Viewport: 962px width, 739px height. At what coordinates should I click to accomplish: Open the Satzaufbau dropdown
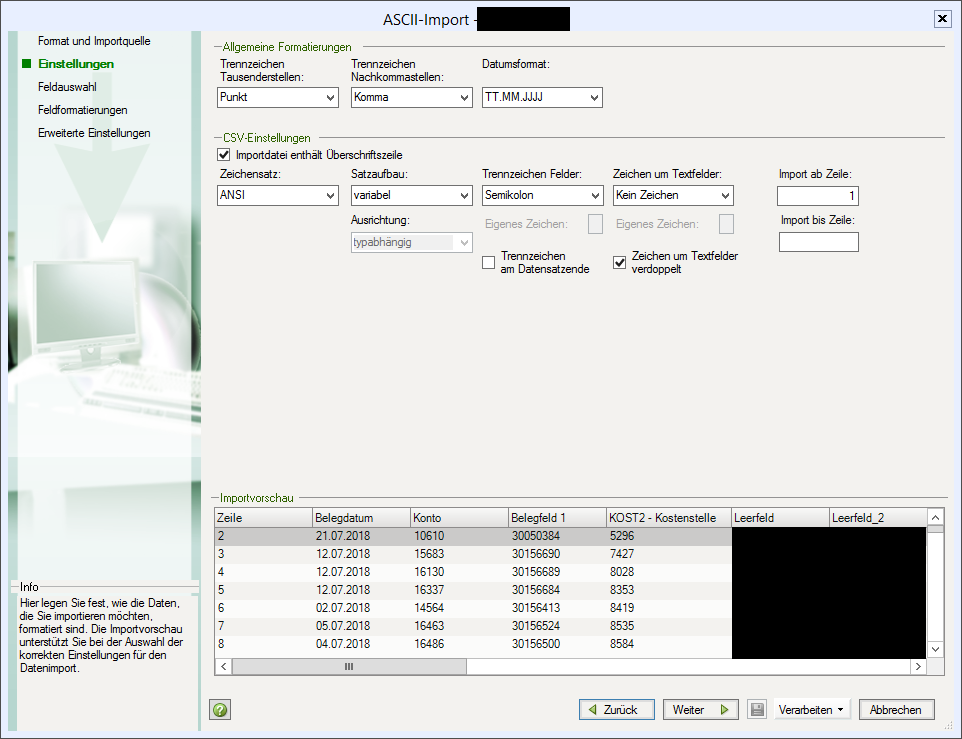[x=411, y=195]
